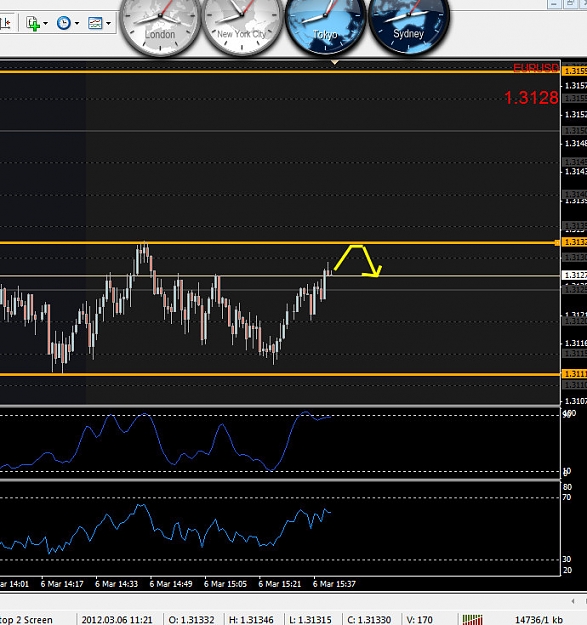This screenshot has width=587, height=625.
Task: Select the bottom orange line at 1.3111
Action: click(x=280, y=374)
